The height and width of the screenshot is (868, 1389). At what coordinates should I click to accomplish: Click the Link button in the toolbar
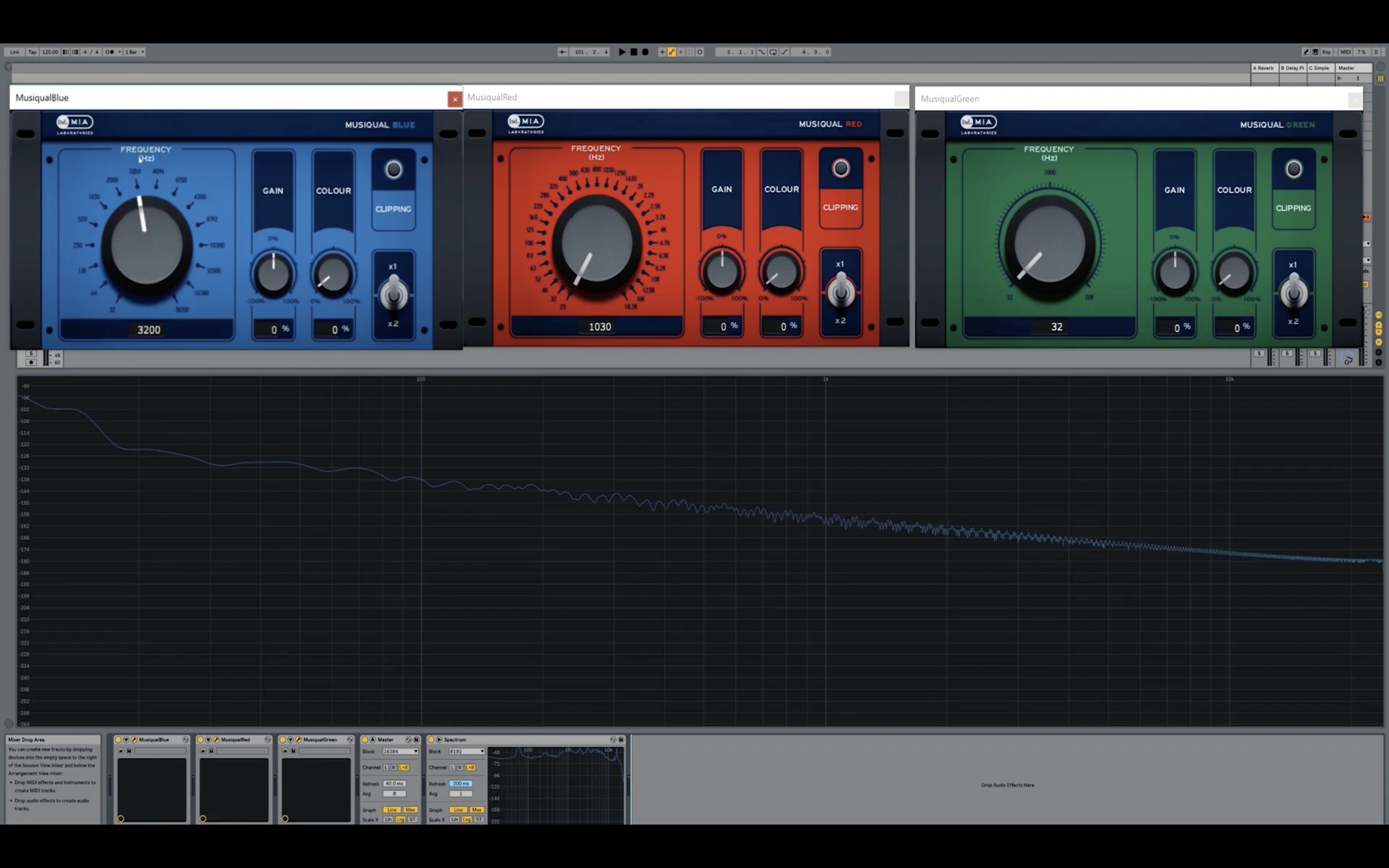(14, 52)
